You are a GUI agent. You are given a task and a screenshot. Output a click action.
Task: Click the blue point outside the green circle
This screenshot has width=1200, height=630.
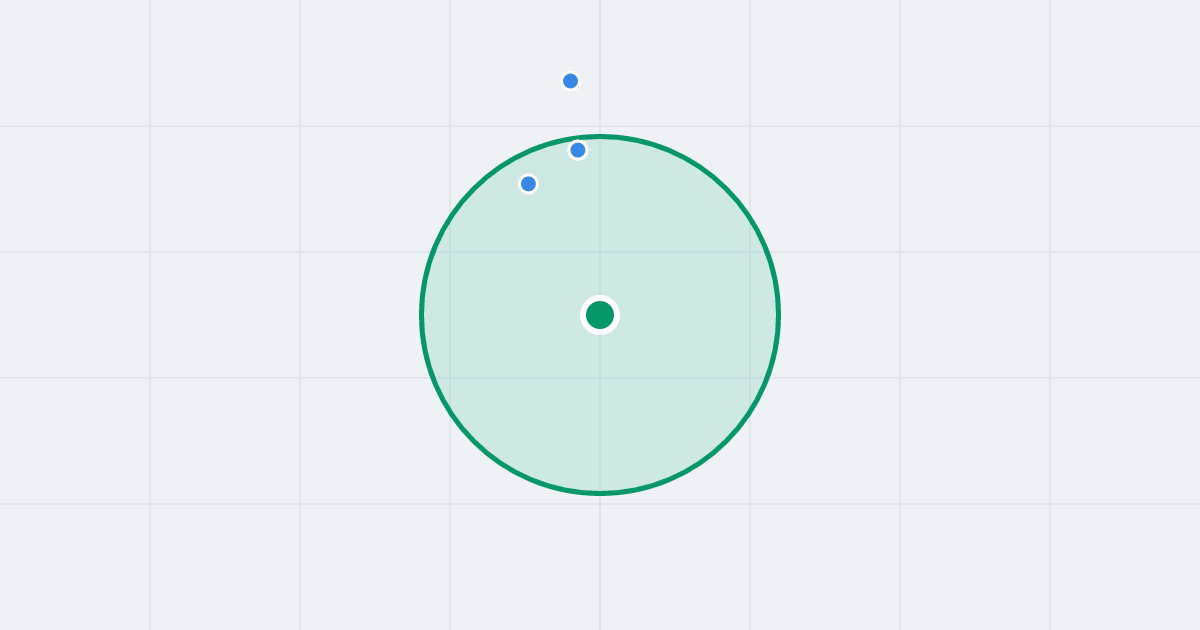[570, 81]
